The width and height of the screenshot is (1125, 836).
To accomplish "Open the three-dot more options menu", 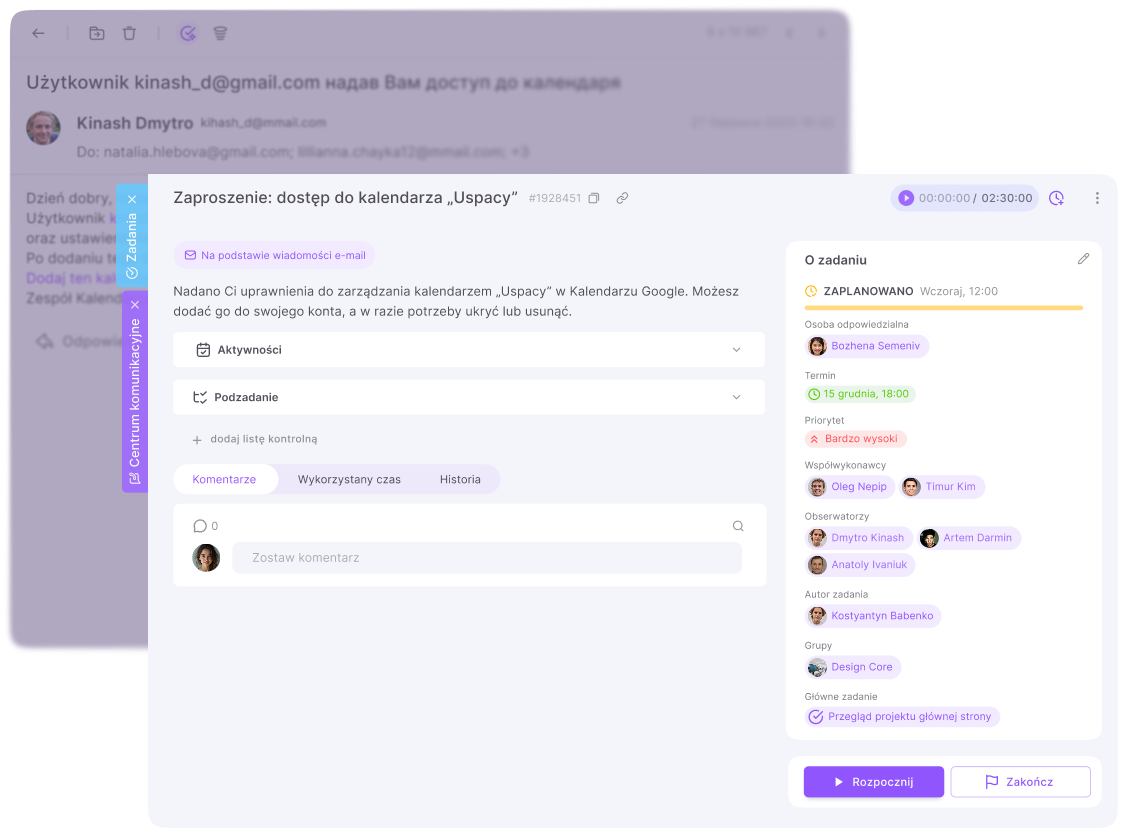I will [x=1097, y=198].
